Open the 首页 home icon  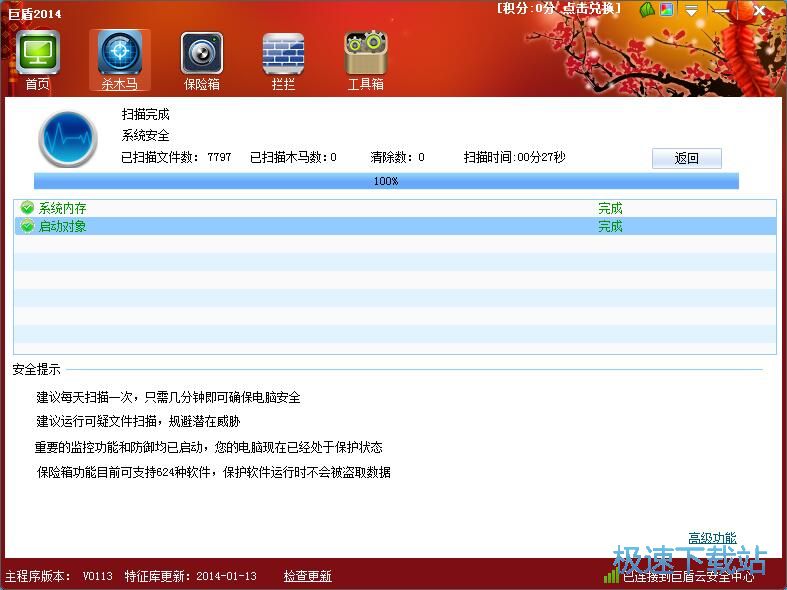pyautogui.click(x=38, y=58)
